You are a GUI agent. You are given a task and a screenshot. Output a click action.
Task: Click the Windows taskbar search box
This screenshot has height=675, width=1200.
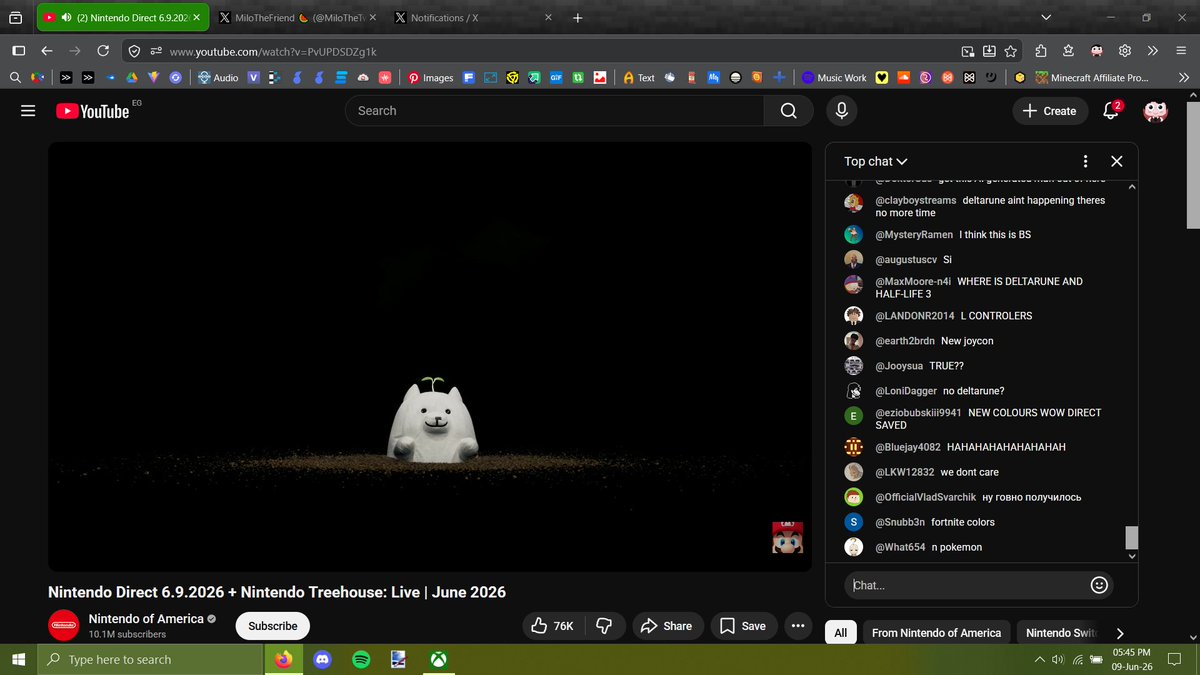[149, 659]
